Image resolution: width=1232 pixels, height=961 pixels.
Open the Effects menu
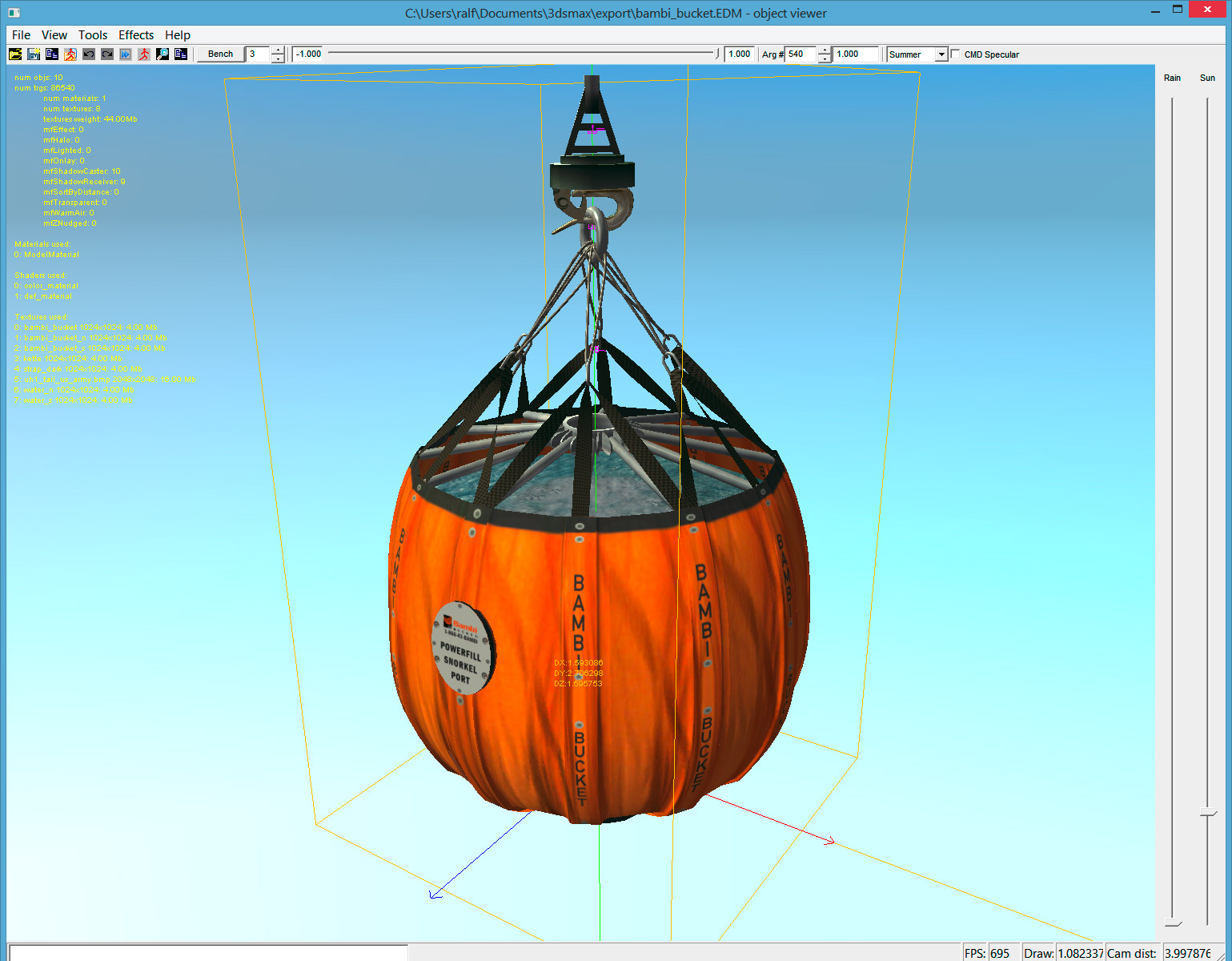click(136, 35)
